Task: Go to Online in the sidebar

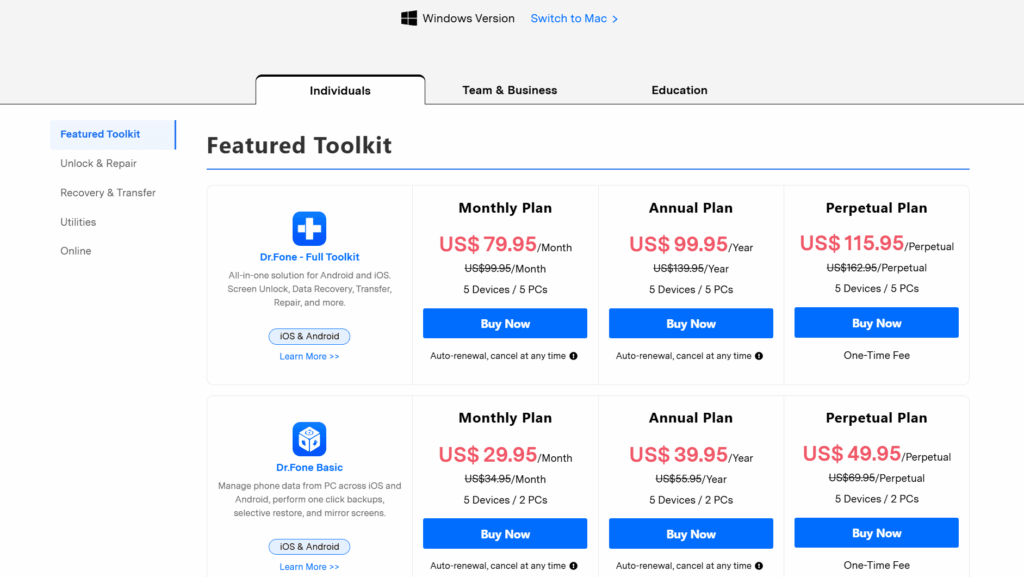Action: pos(76,251)
